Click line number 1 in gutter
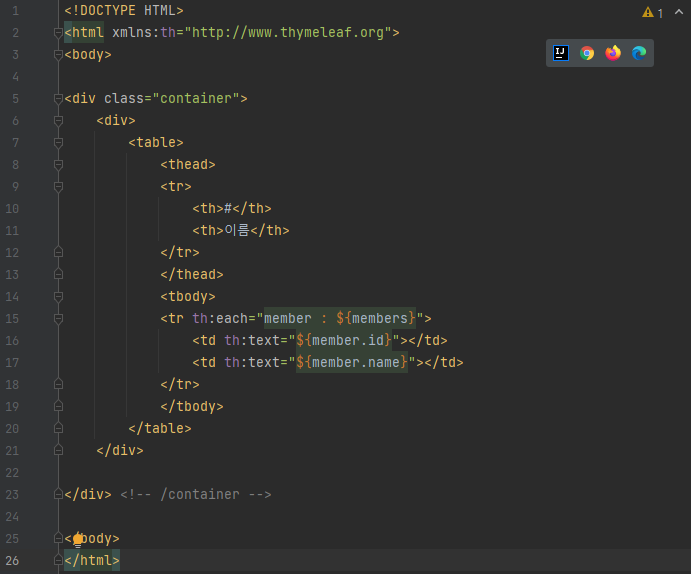This screenshot has width=691, height=574. pos(15,11)
